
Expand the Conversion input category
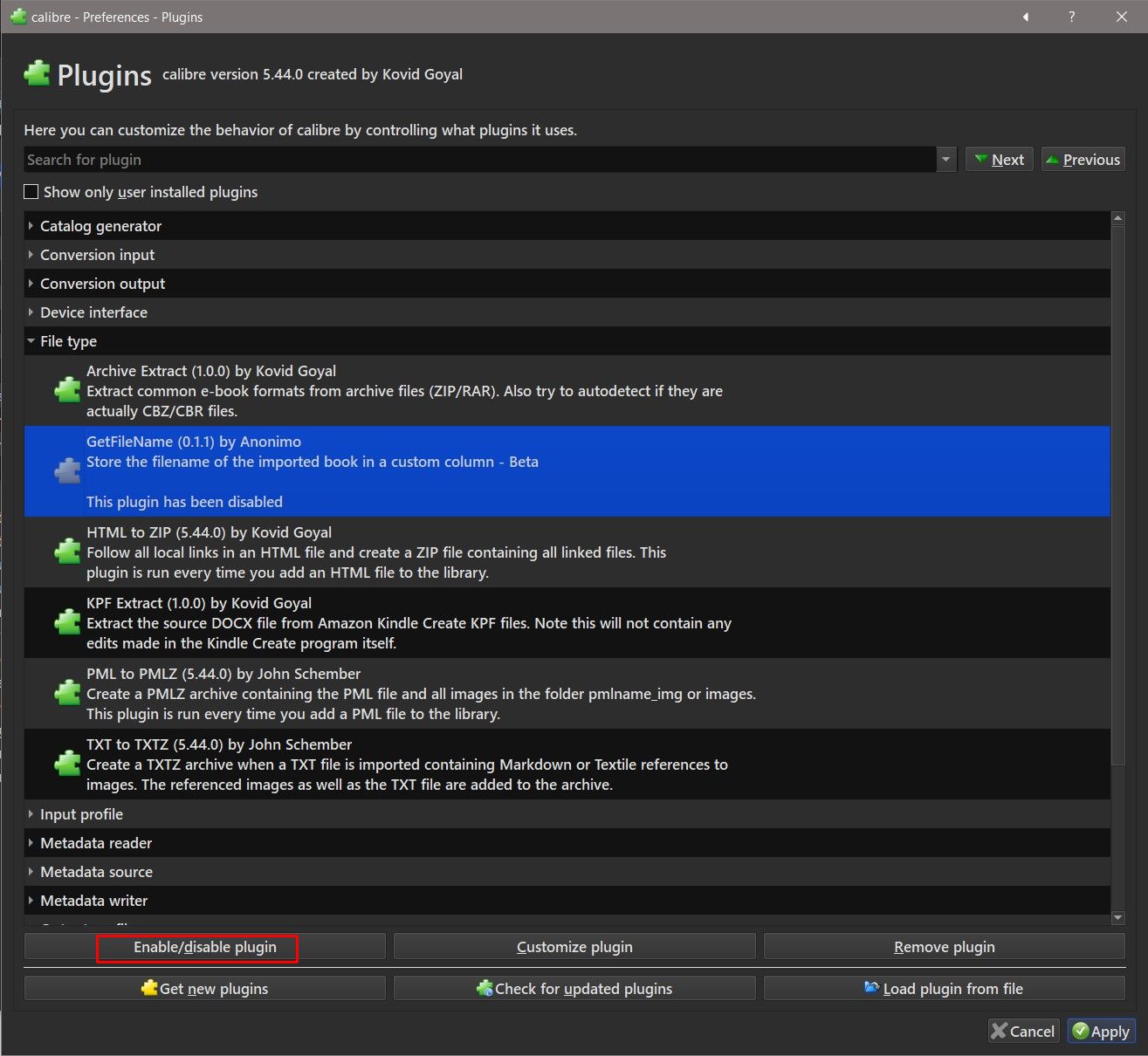coord(31,255)
